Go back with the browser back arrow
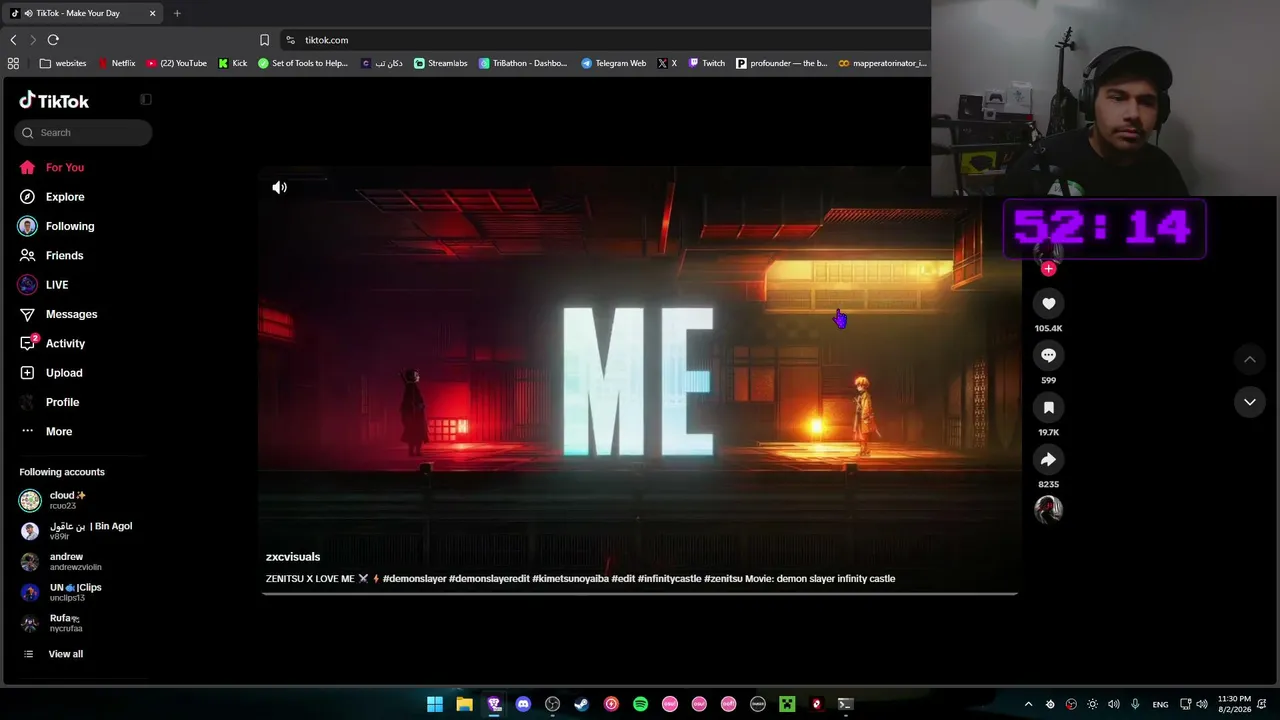Viewport: 1280px width, 720px height. pos(13,40)
